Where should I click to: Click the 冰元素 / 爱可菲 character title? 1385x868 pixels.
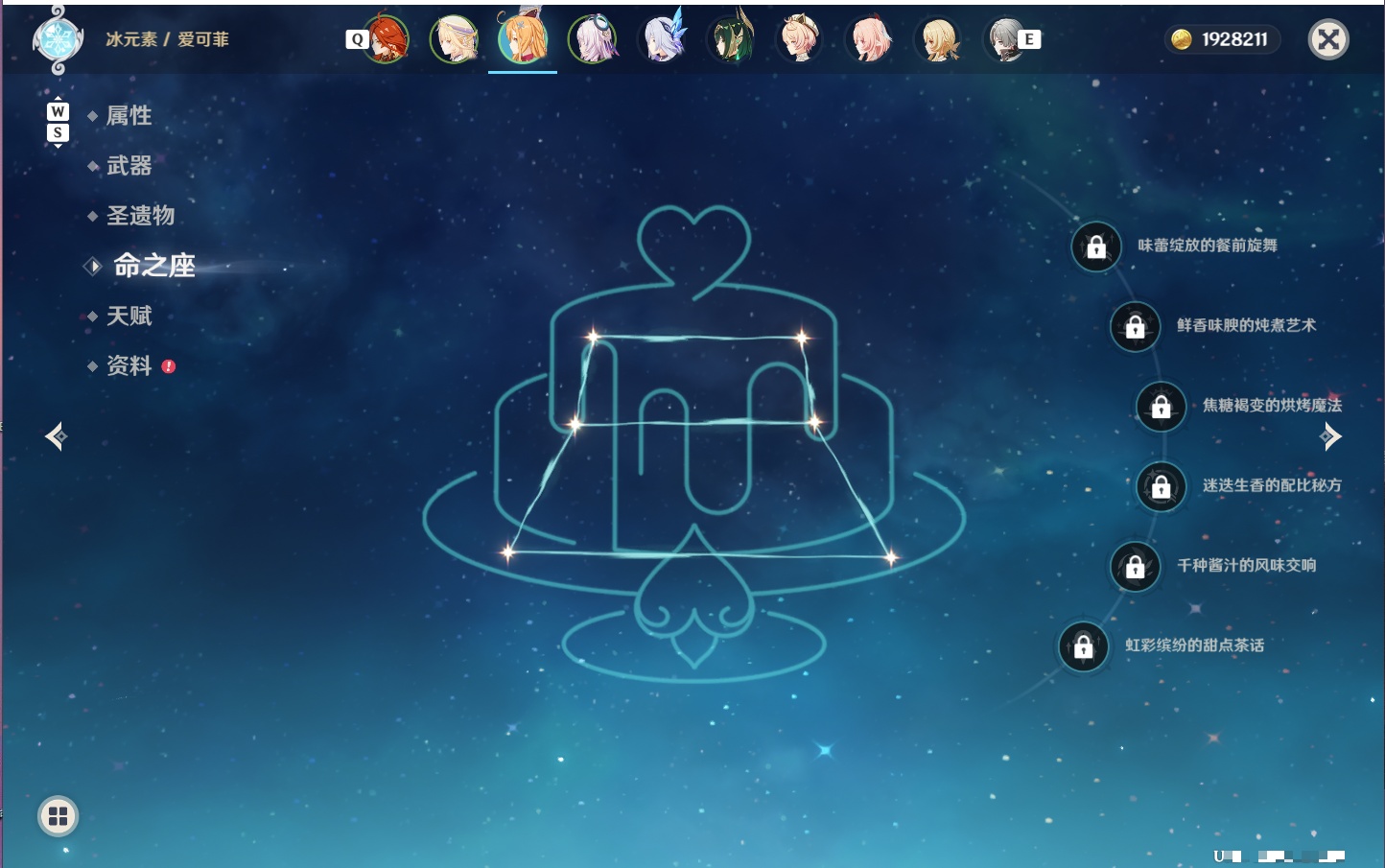pos(168,39)
